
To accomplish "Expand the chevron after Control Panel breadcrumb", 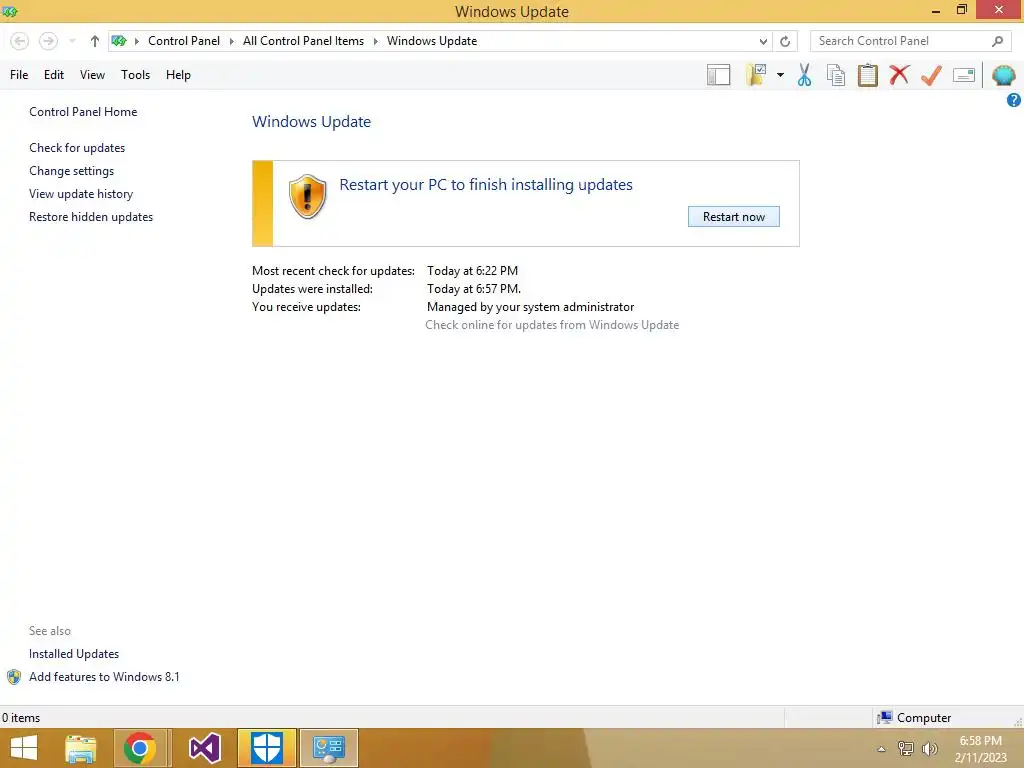I will click(231, 41).
